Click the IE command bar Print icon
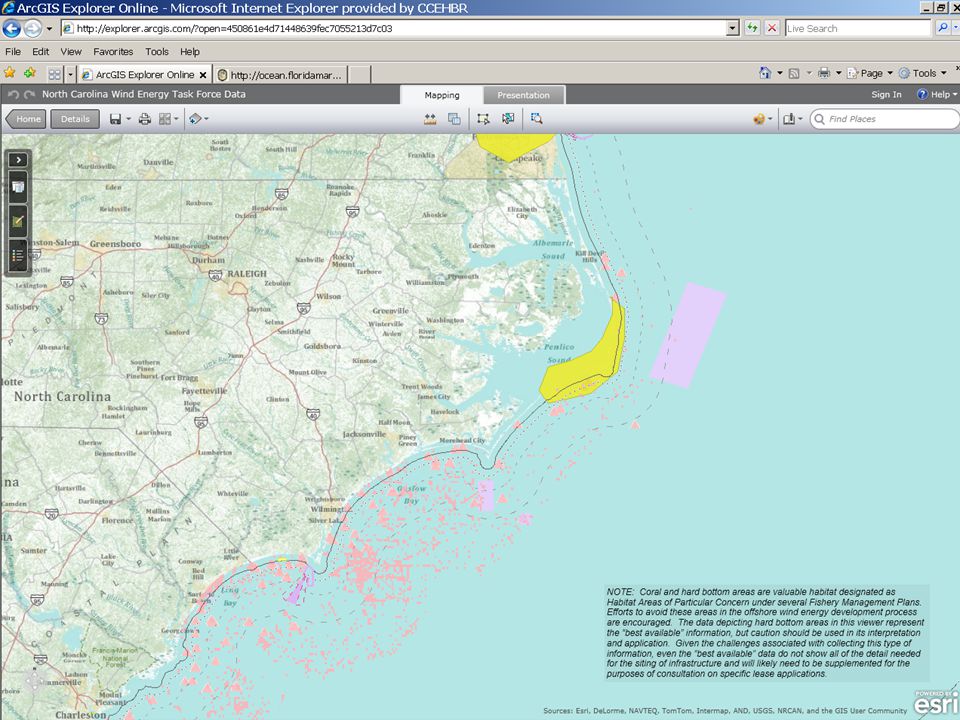960x720 pixels. coord(824,73)
